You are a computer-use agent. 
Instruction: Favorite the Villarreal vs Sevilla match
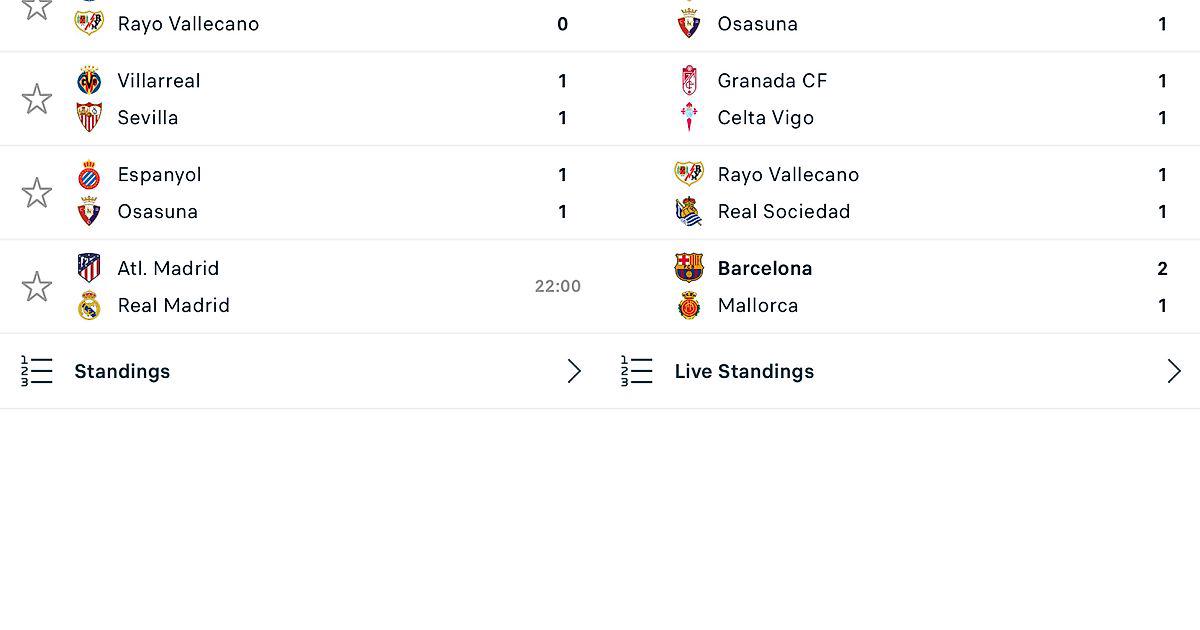pos(37,99)
